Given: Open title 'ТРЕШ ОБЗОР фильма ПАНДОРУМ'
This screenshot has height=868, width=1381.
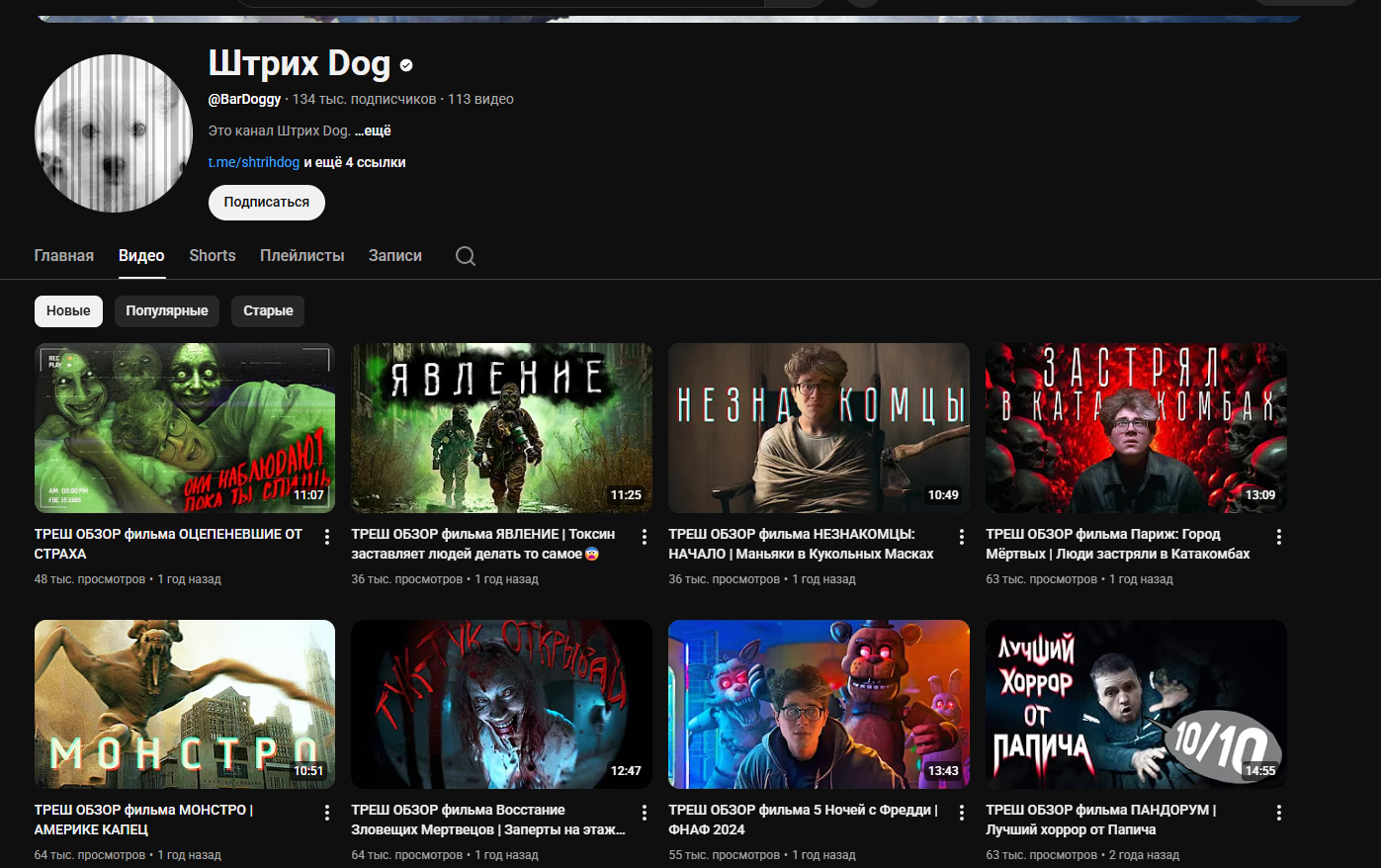Looking at the screenshot, I should pyautogui.click(x=1101, y=820).
